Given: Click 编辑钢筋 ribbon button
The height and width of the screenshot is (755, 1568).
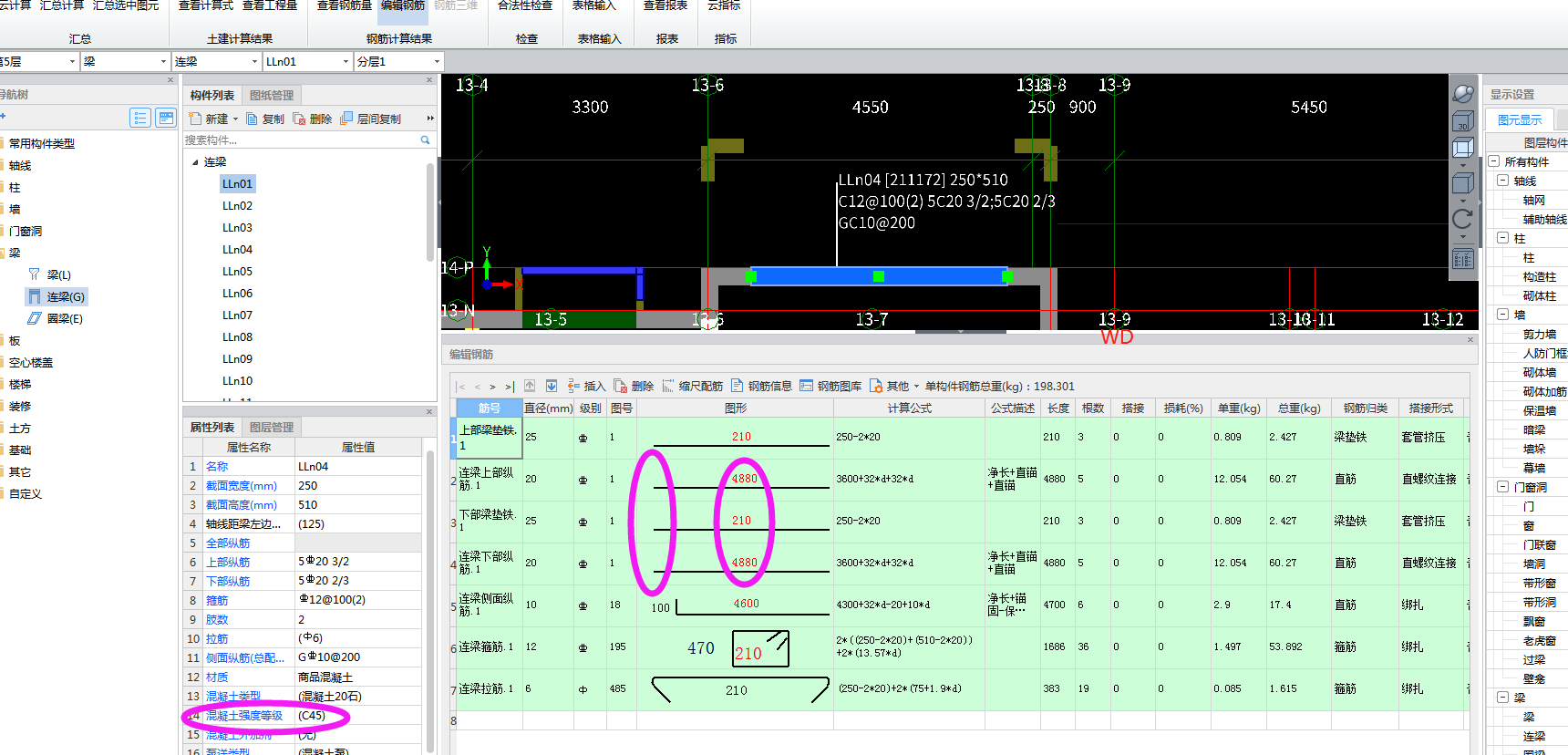Looking at the screenshot, I should [402, 6].
